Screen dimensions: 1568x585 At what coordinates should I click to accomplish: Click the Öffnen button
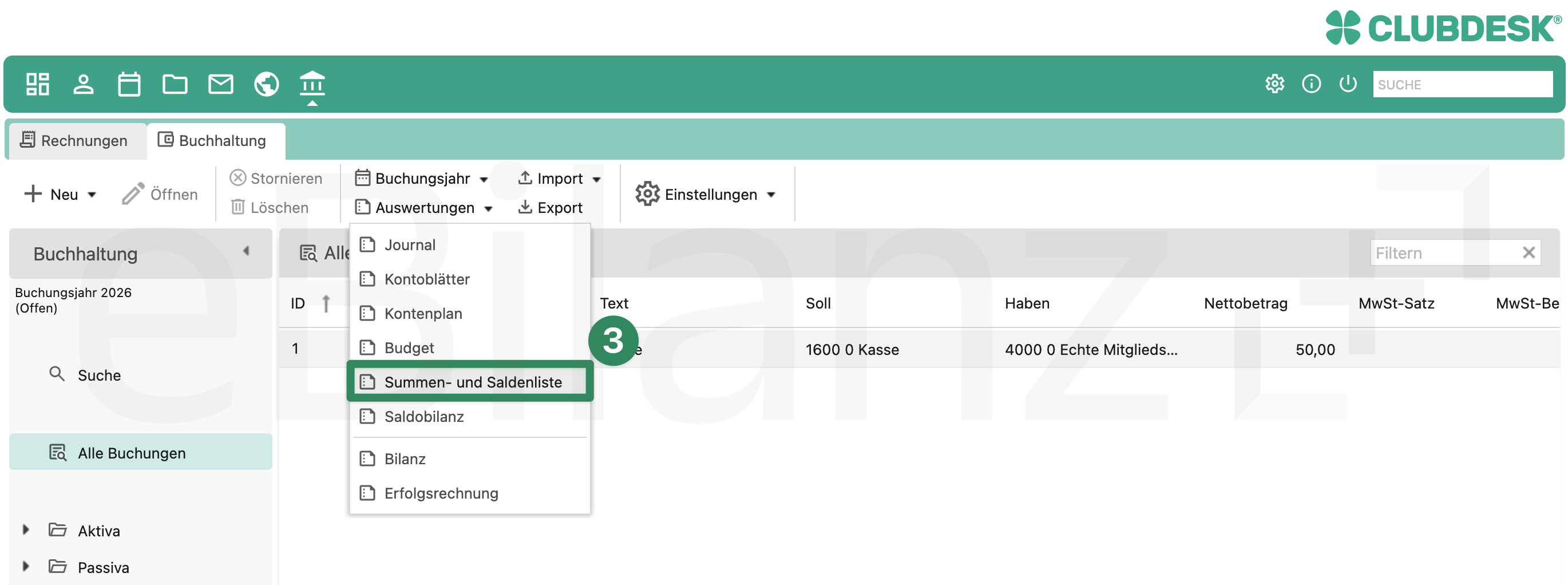[160, 194]
